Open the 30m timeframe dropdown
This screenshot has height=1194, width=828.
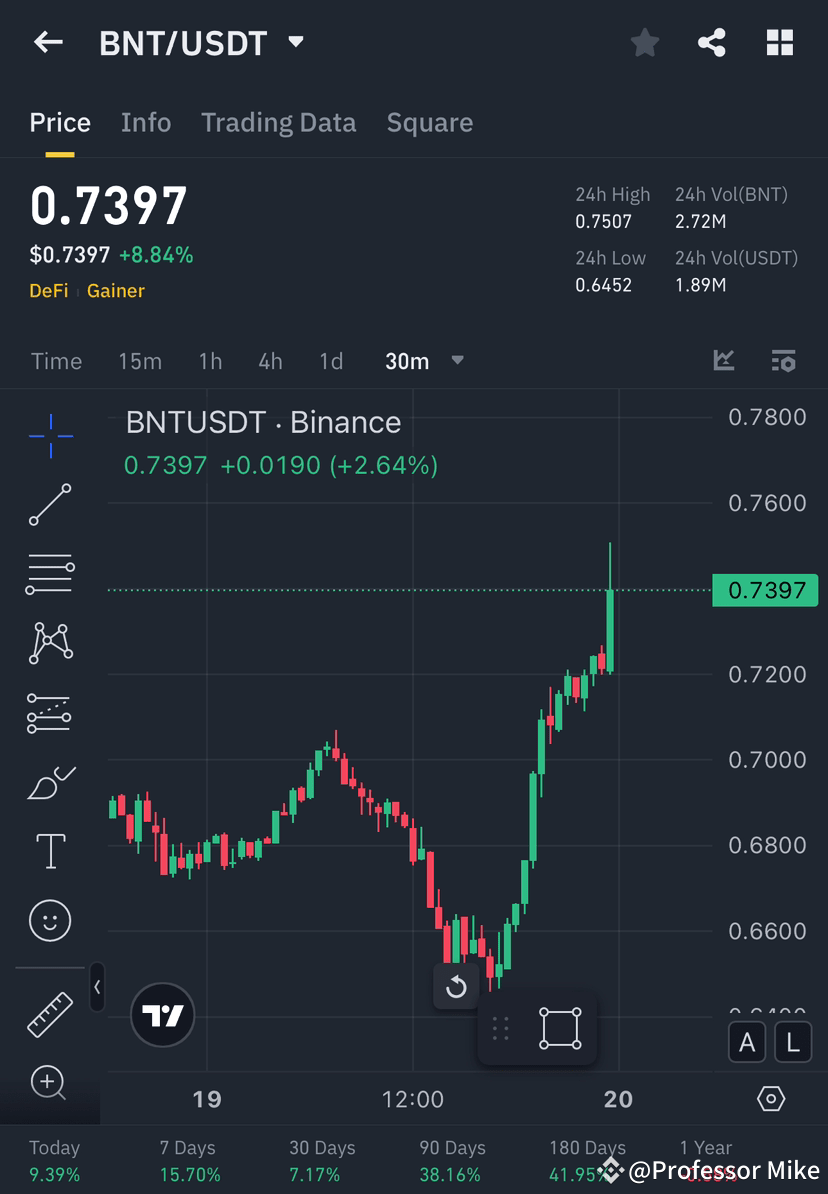point(425,361)
